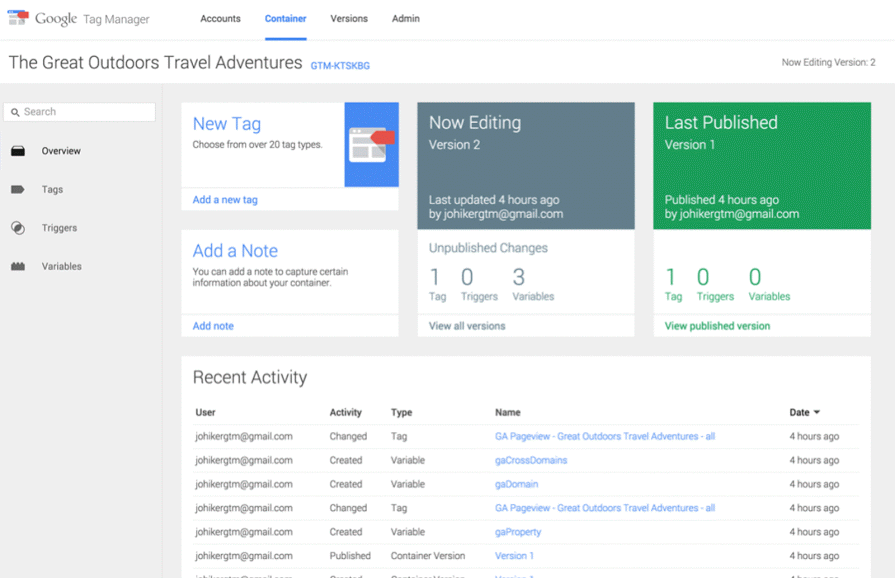Viewport: 895px width, 578px height.
Task: Click the "Recent Activity" heading
Action: tap(250, 377)
